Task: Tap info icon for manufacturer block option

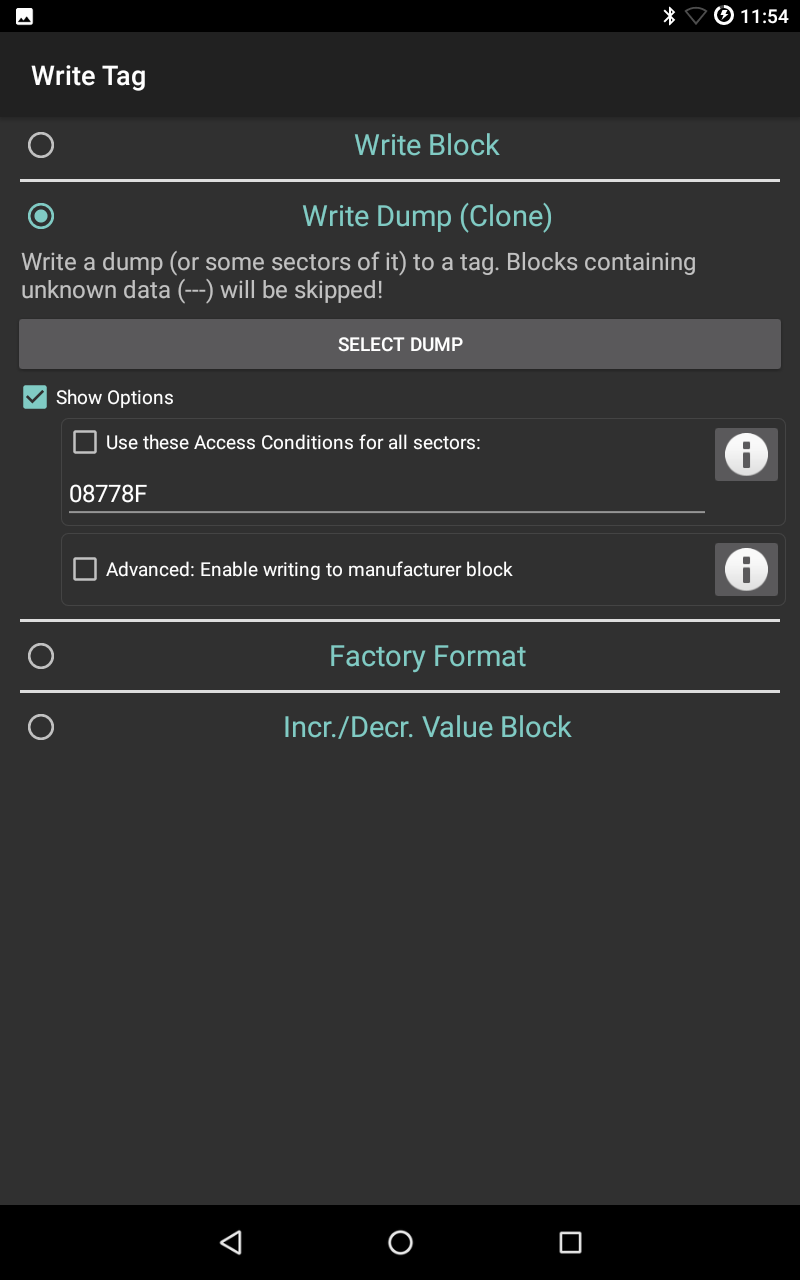Action: [x=746, y=570]
